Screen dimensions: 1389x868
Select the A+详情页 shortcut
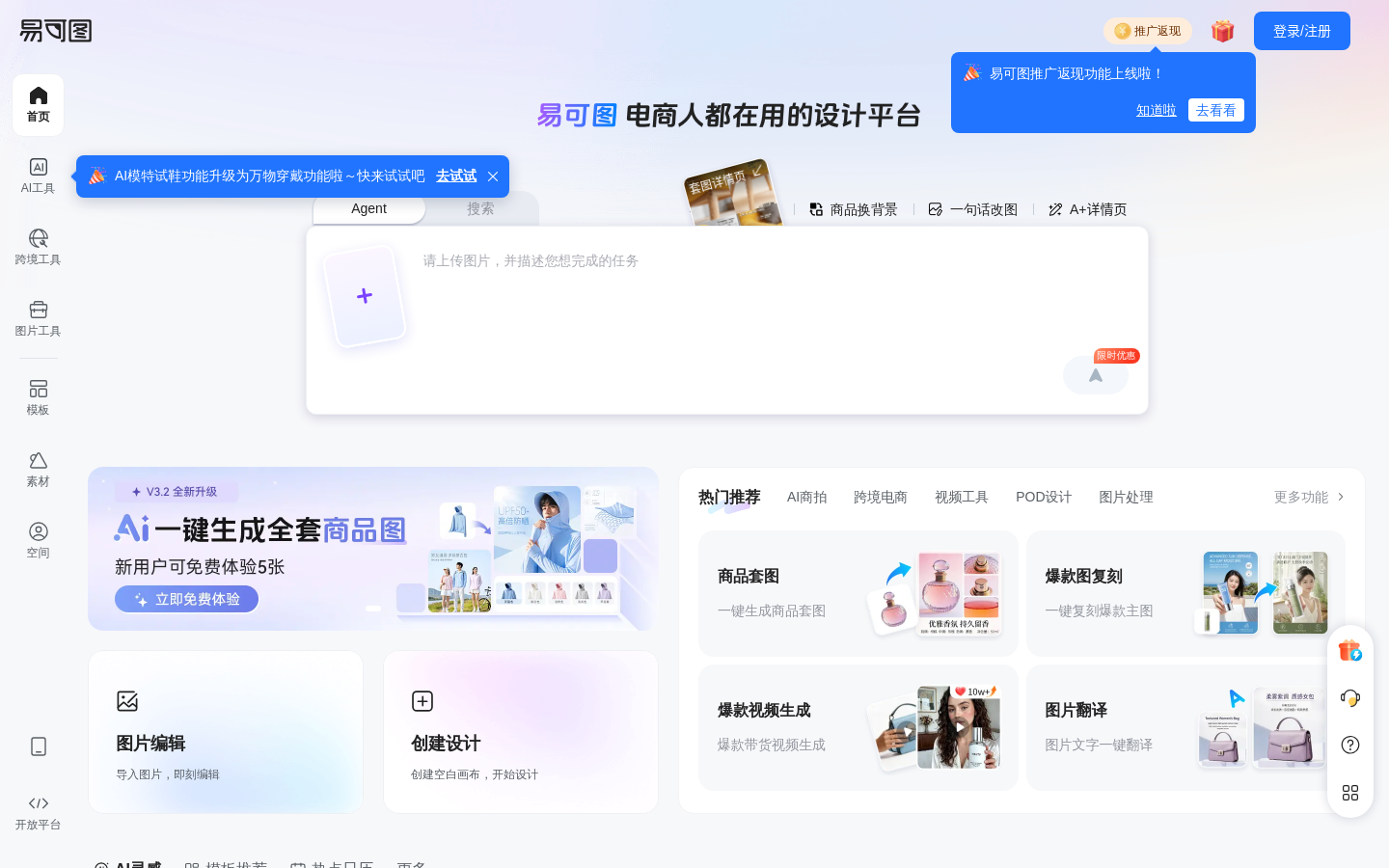1088,209
